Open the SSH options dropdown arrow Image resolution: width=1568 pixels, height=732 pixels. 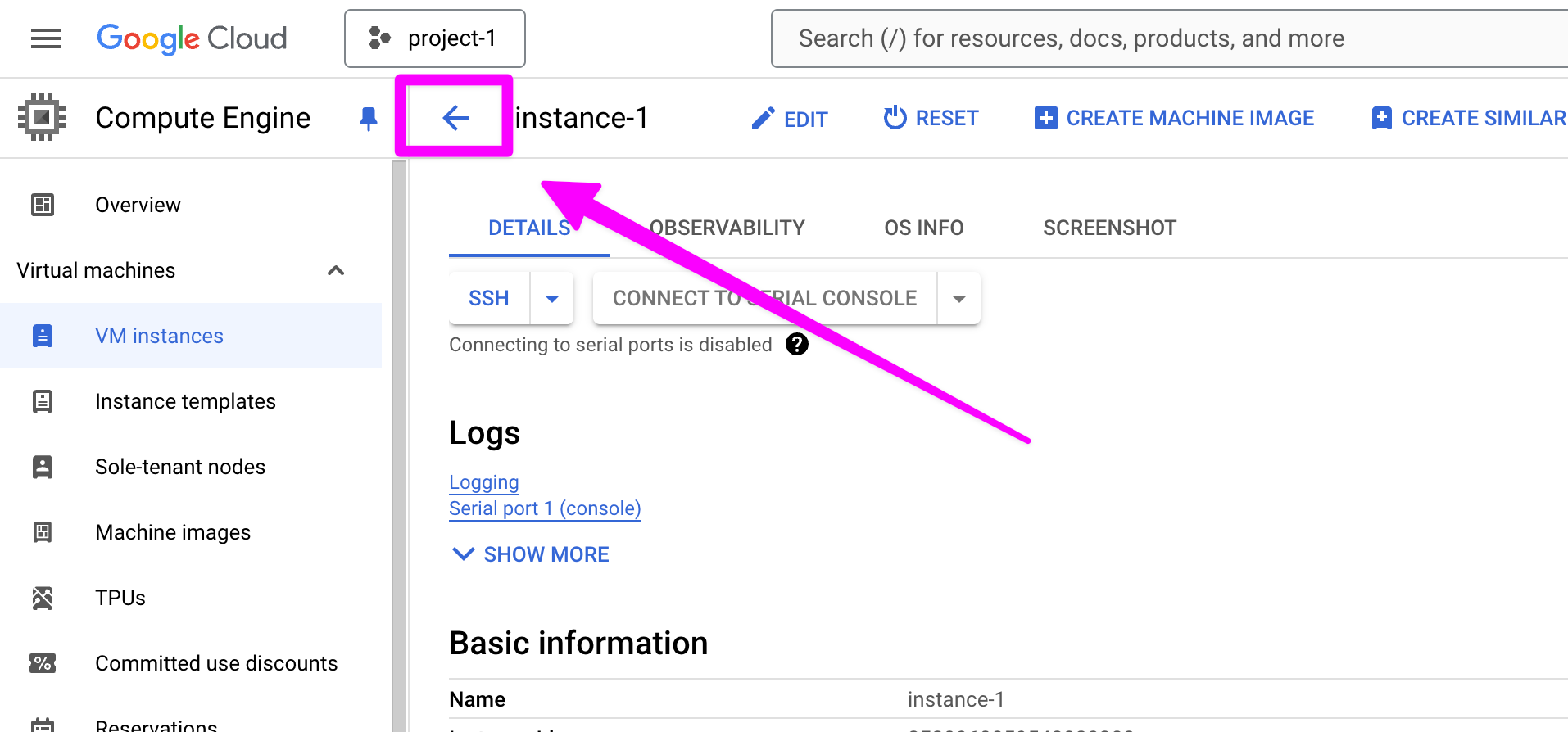pos(552,299)
